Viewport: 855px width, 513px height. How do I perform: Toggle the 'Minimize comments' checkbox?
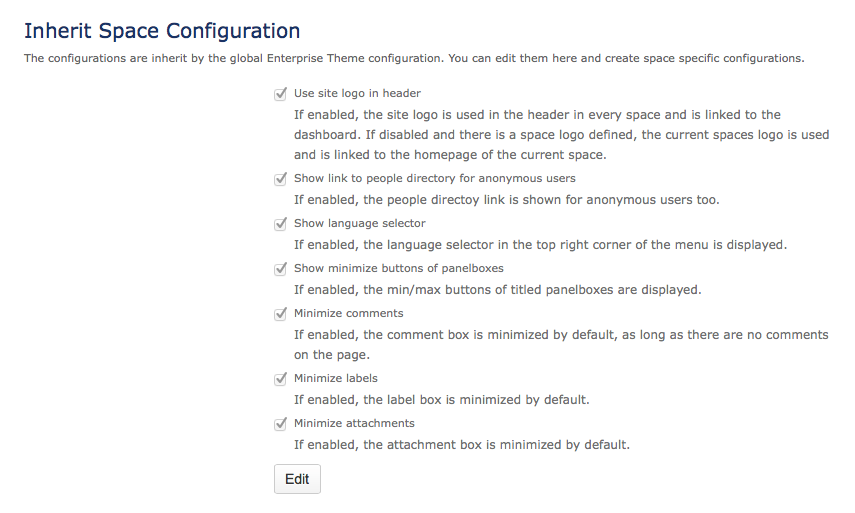coord(281,314)
